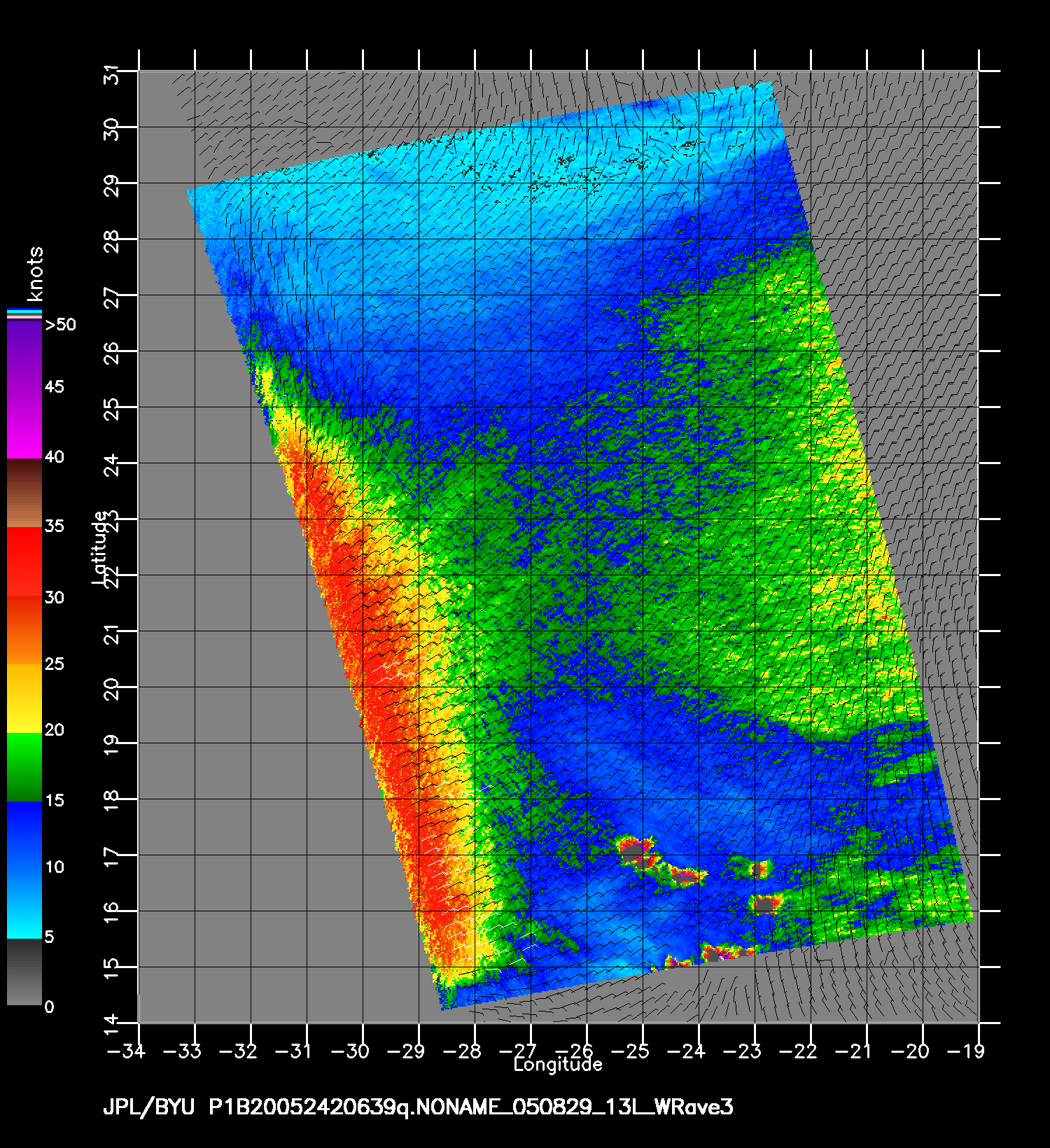
Task: Select the blue 10–15 knots color band
Action: pyautogui.click(x=24, y=835)
